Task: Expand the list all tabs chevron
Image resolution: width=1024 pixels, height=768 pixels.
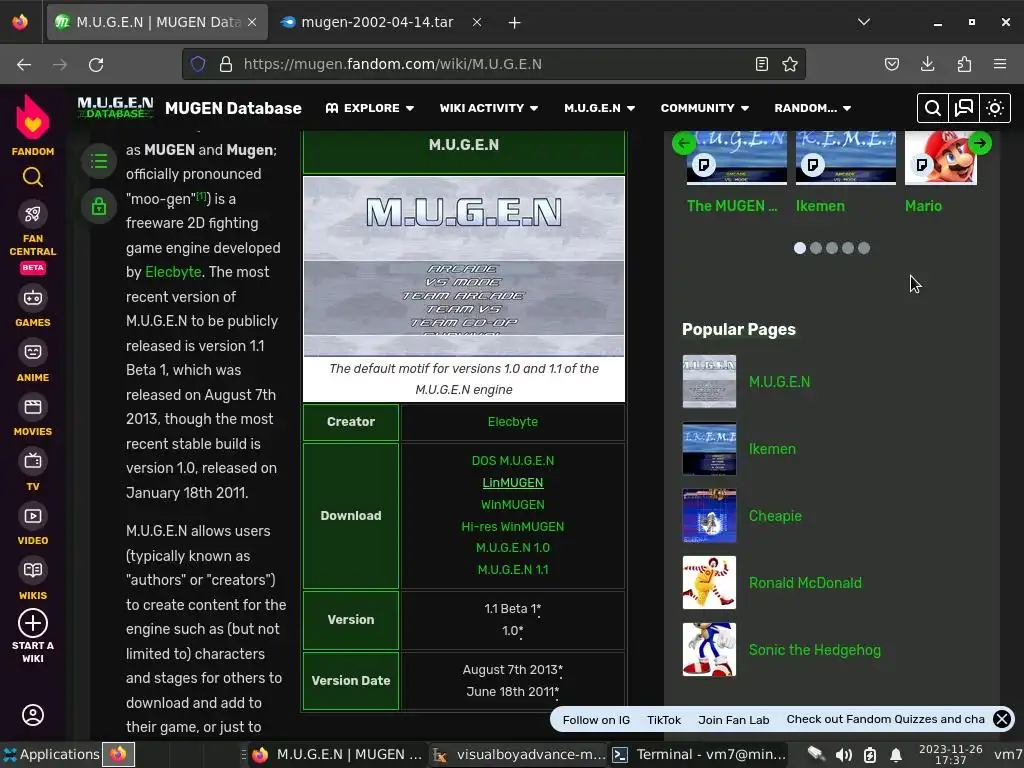Action: tap(863, 22)
